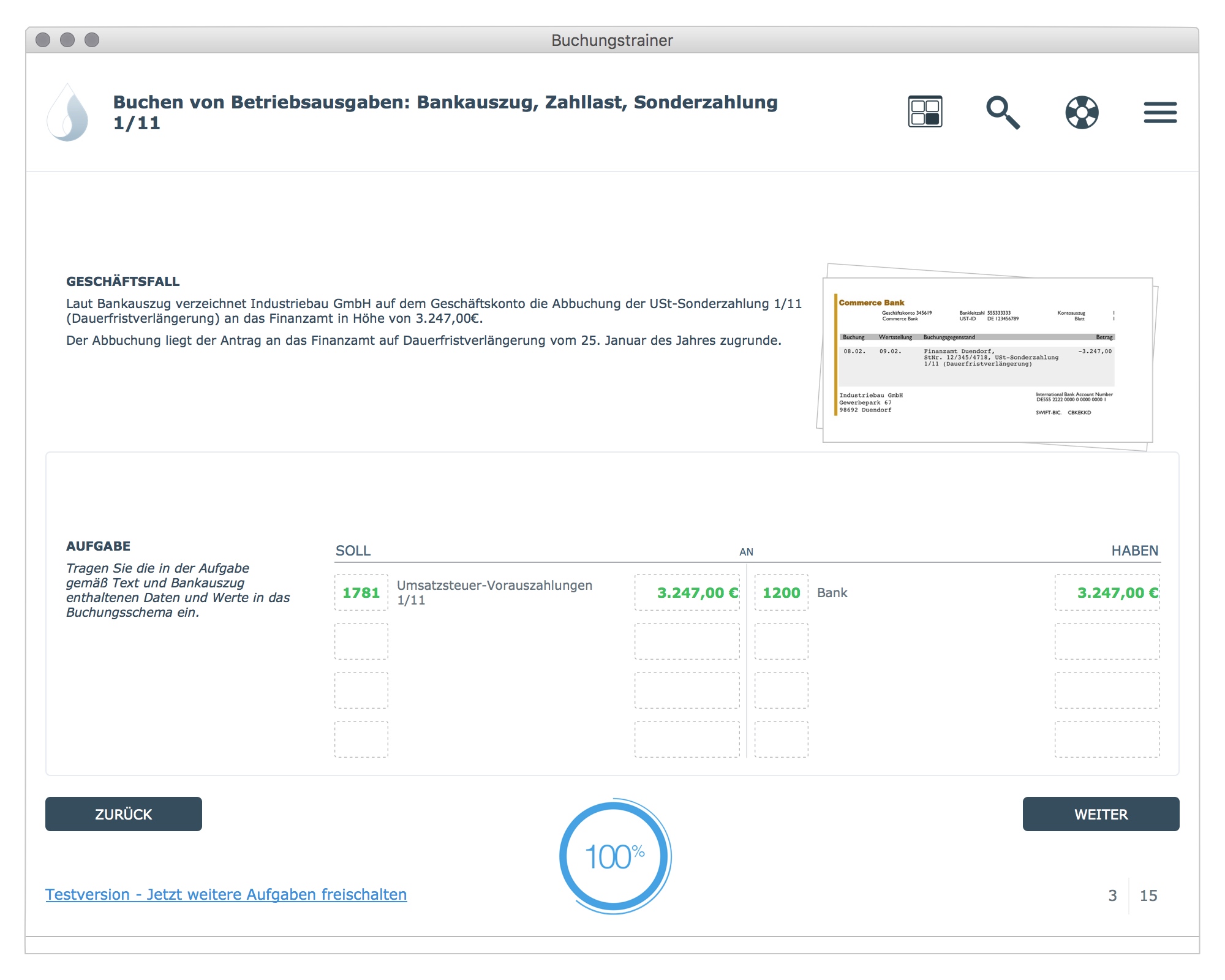Click empty second-row Soll account field
Viewport: 1225px width, 980px height.
coord(361,641)
